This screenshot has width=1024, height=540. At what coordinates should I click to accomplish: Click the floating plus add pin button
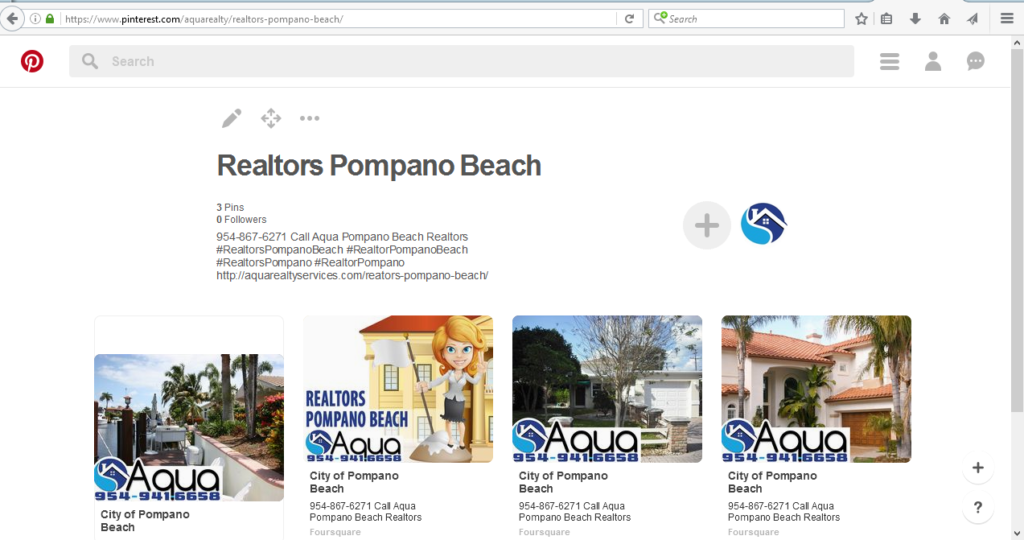click(x=978, y=468)
